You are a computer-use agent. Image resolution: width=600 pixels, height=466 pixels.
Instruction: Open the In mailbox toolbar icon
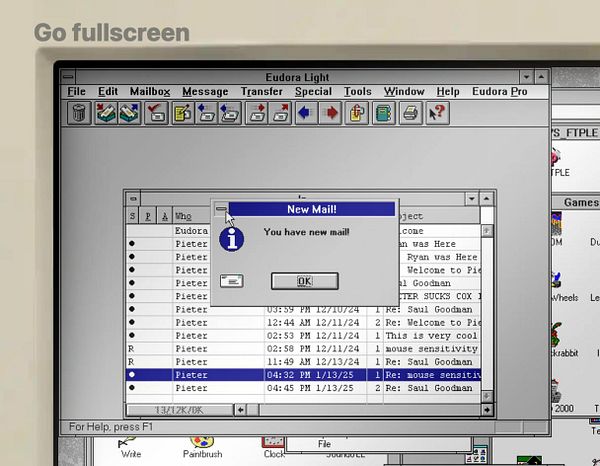(106, 113)
